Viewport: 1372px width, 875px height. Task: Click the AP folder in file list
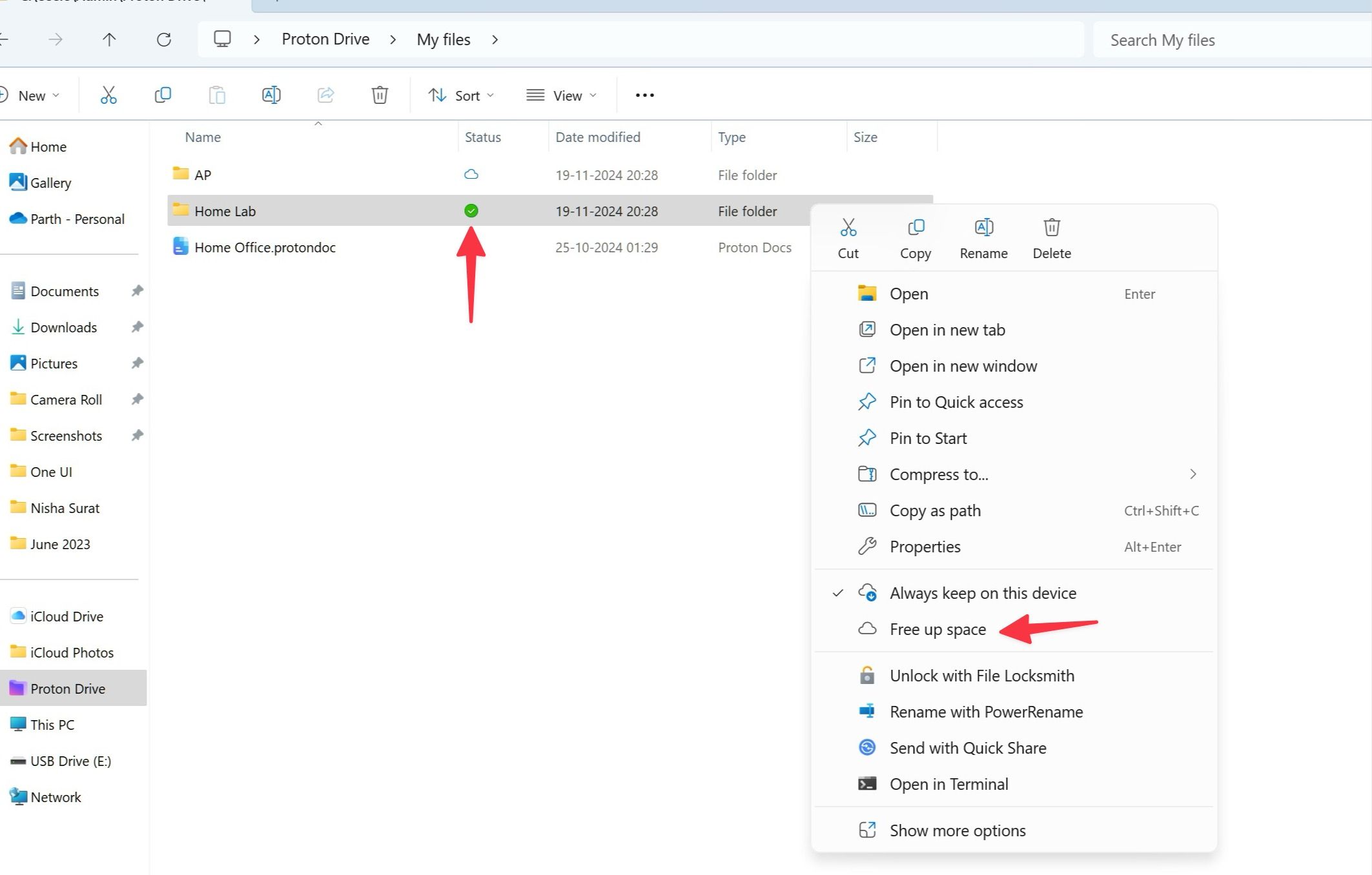203,174
